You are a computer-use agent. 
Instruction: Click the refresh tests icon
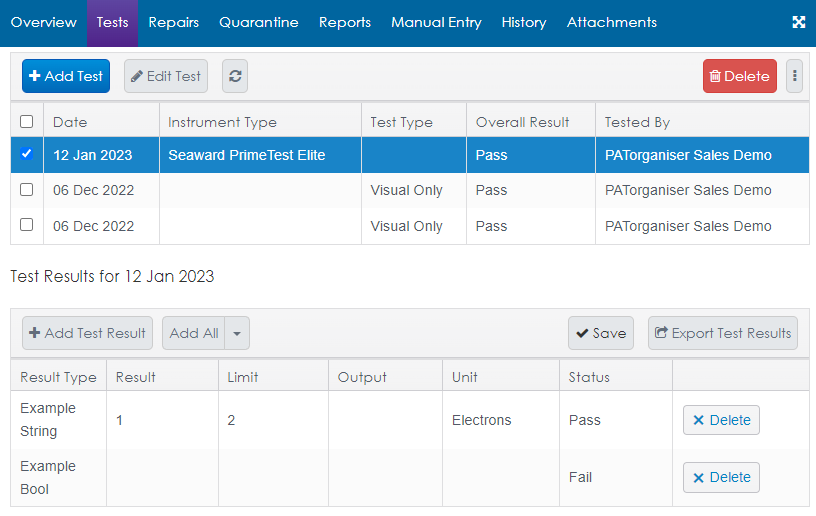[x=235, y=76]
